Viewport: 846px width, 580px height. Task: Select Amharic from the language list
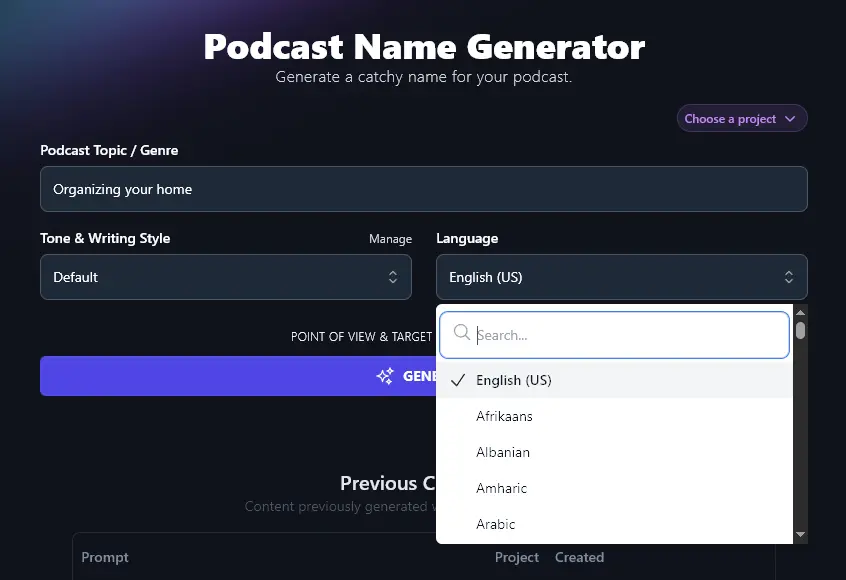(501, 488)
